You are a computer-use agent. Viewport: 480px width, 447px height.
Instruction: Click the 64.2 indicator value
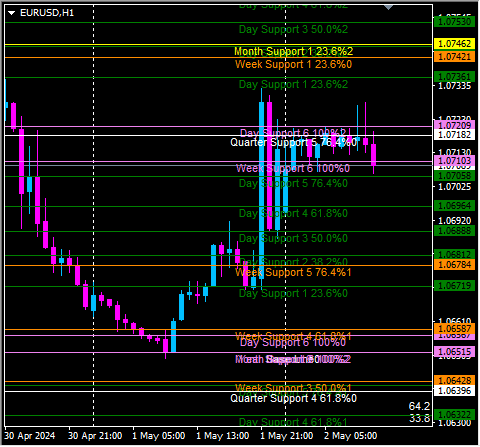[x=419, y=406]
